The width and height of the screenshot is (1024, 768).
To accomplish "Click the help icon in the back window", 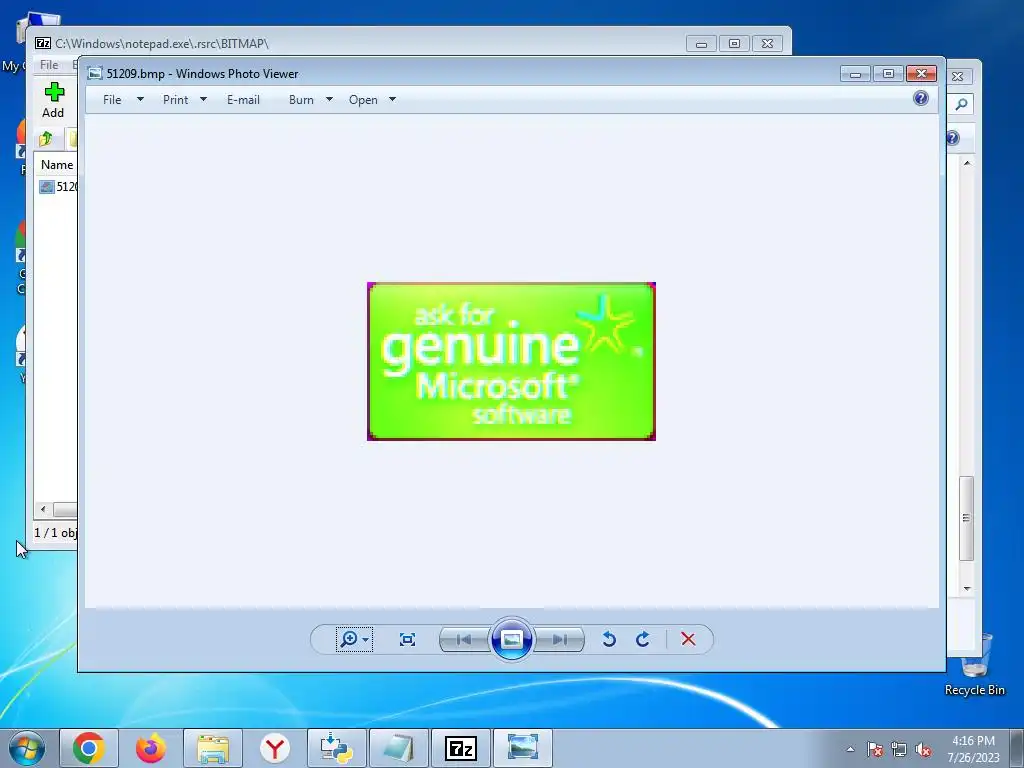I will pyautogui.click(x=953, y=138).
